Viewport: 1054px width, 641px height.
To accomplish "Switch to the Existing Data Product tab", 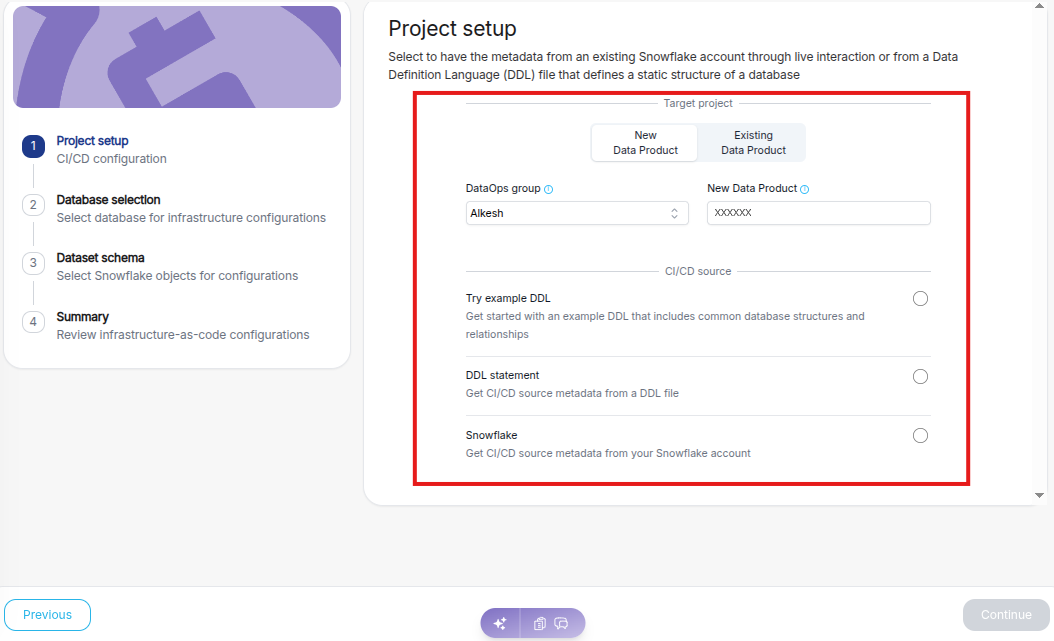I will [753, 143].
